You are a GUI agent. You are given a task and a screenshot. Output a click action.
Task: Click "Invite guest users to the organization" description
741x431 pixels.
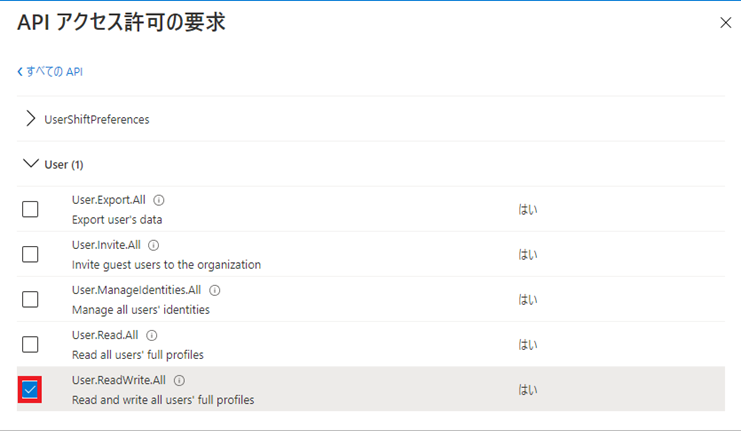(x=166, y=265)
